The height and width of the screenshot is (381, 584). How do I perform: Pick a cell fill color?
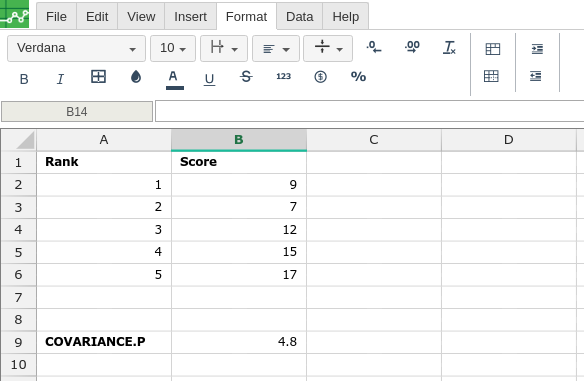click(x=136, y=77)
